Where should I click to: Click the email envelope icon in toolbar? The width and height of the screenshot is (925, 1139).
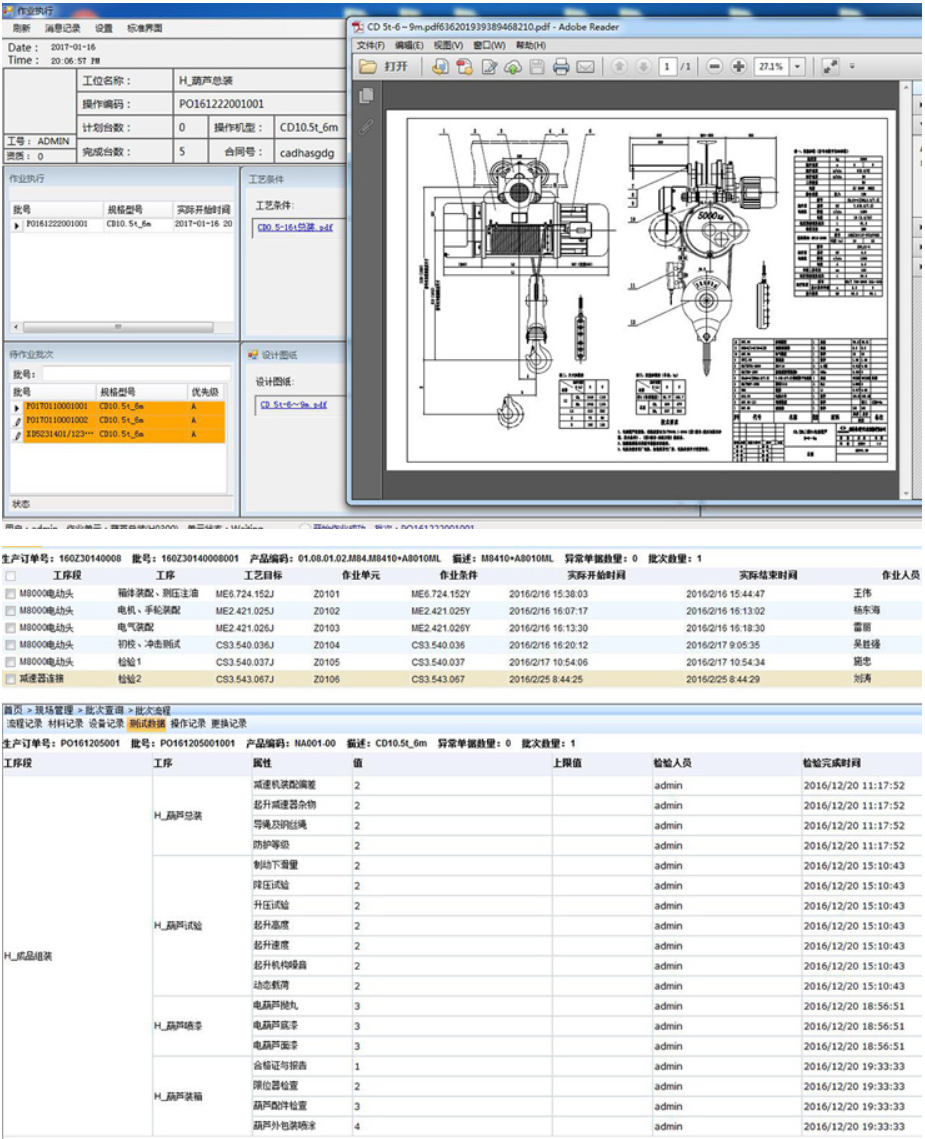586,67
